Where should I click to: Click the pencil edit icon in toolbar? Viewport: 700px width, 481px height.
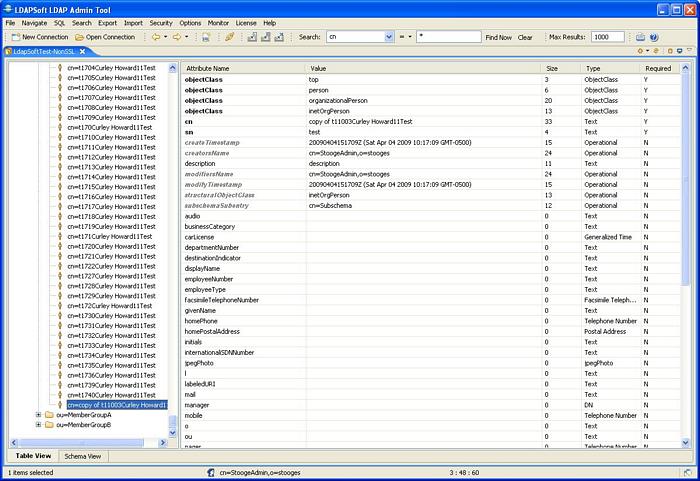click(229, 37)
